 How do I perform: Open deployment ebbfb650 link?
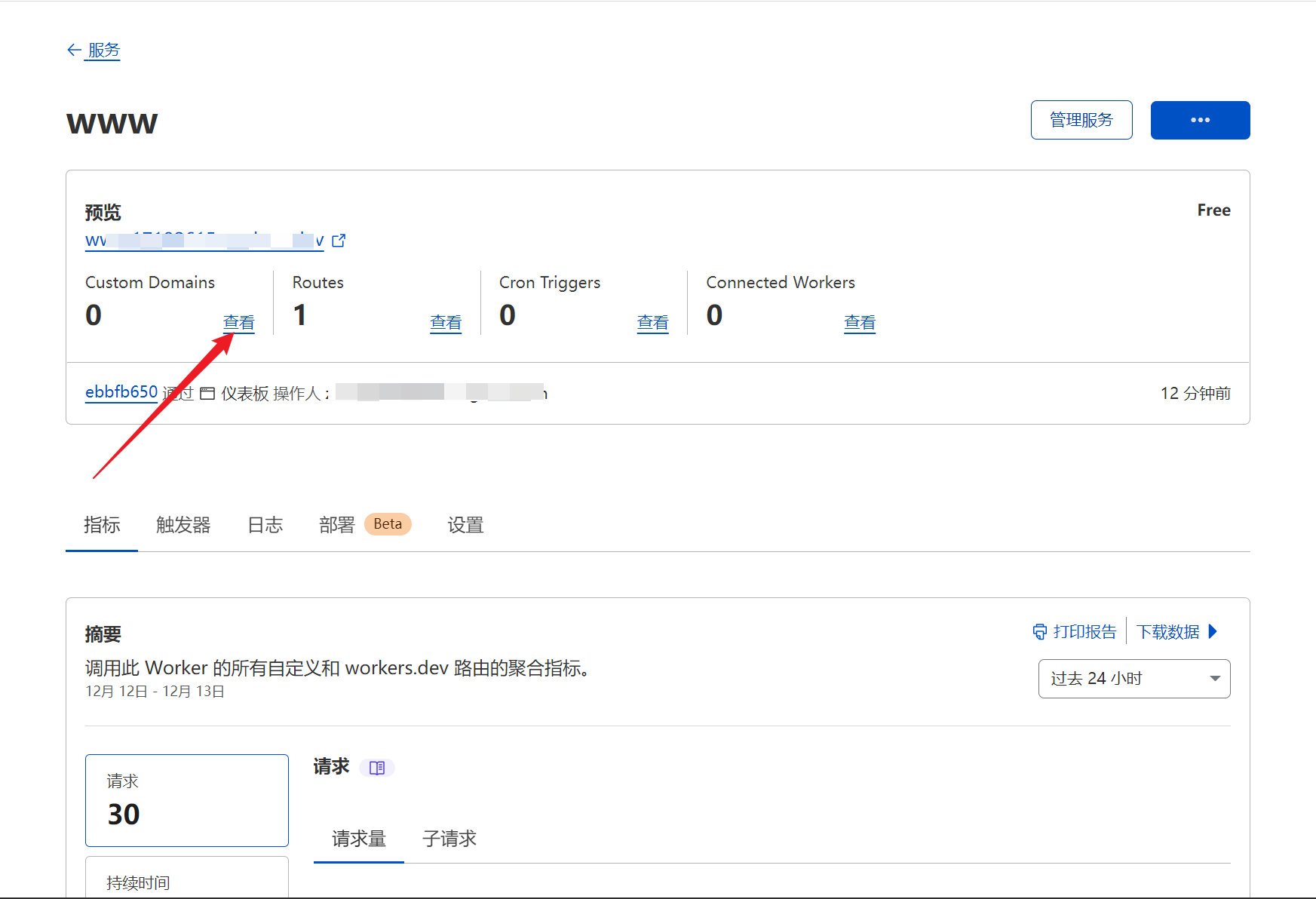coord(121,392)
